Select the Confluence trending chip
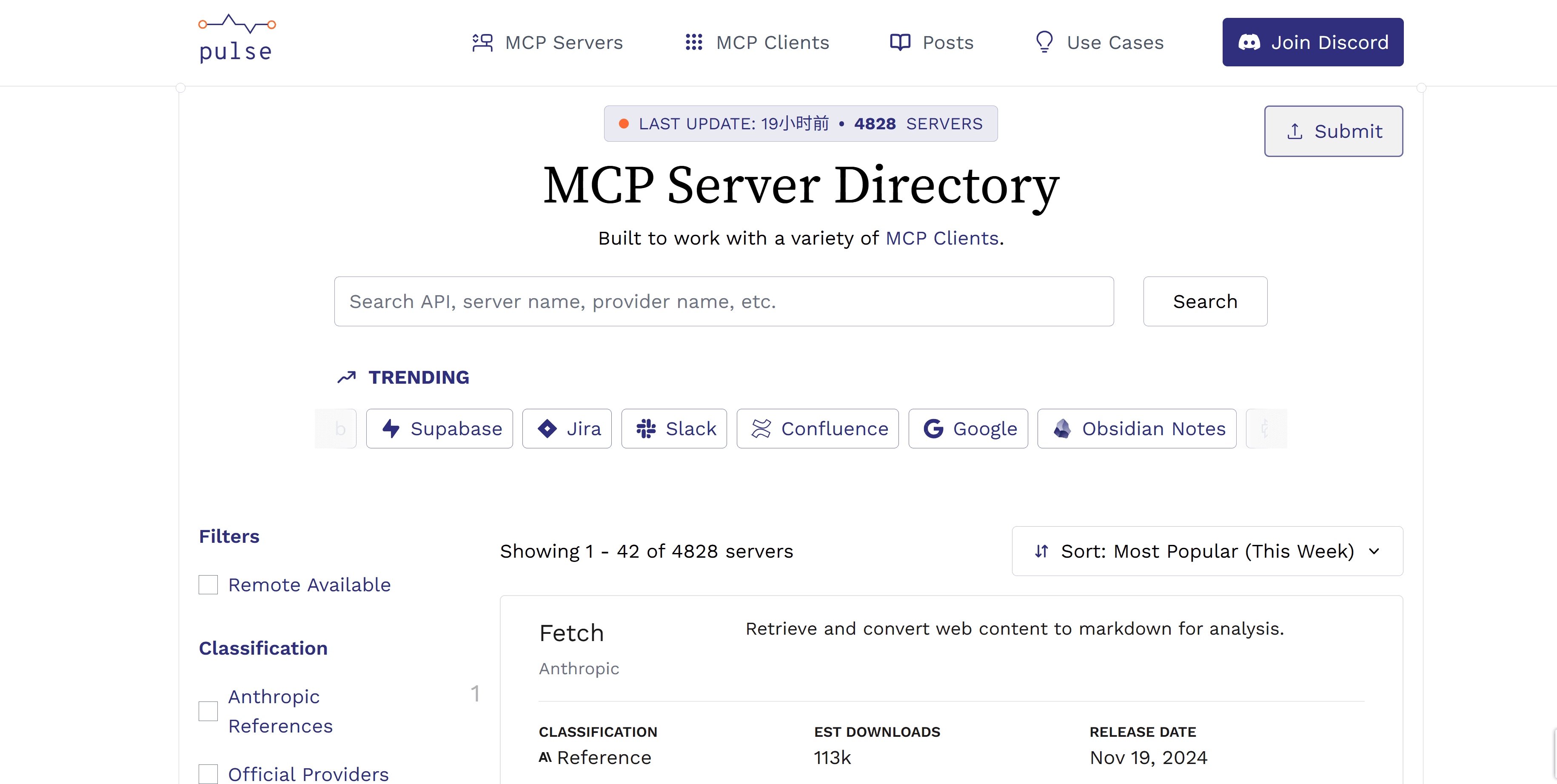Image resolution: width=1557 pixels, height=784 pixels. tap(817, 428)
